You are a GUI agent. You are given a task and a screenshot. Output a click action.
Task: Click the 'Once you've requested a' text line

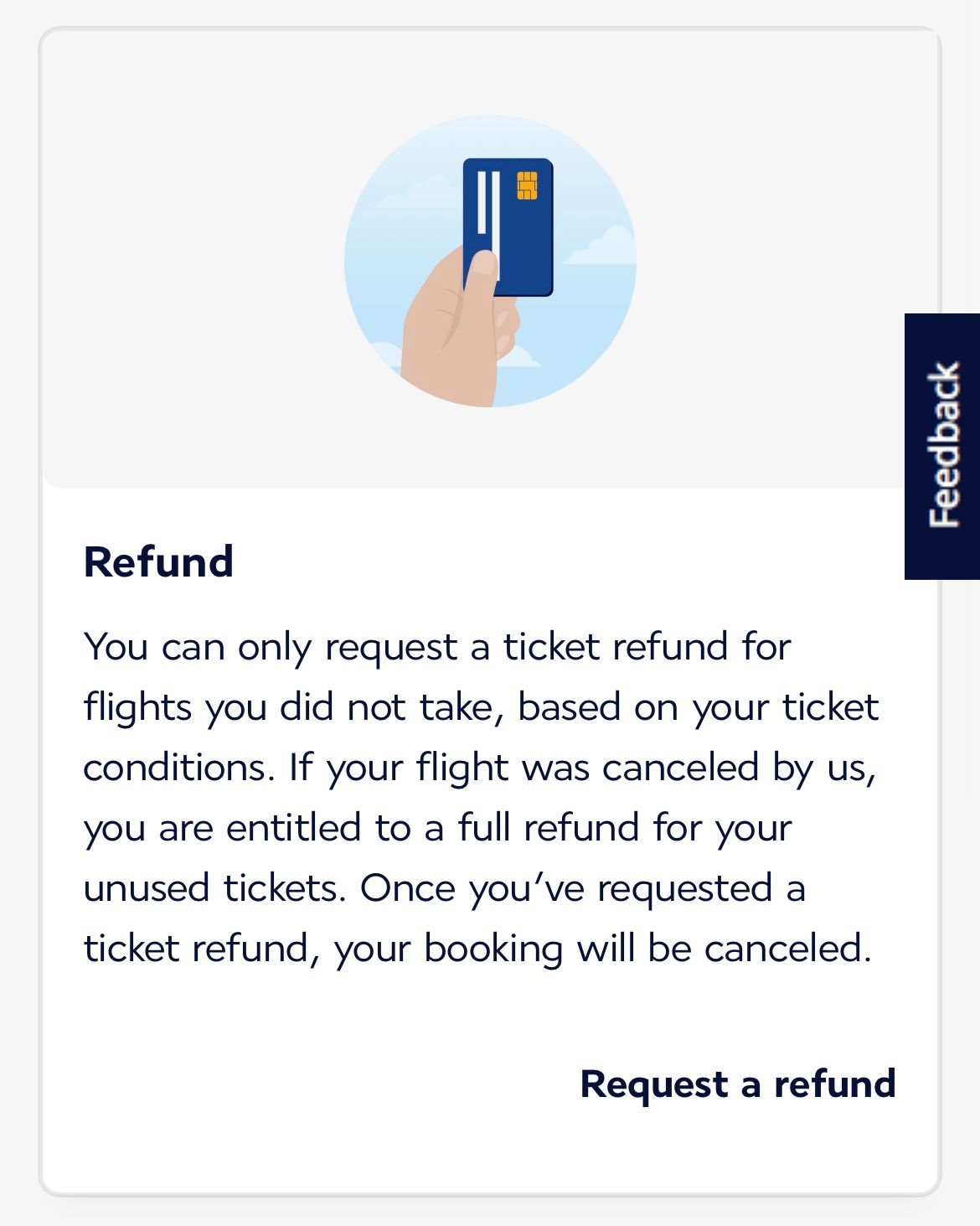tap(444, 888)
